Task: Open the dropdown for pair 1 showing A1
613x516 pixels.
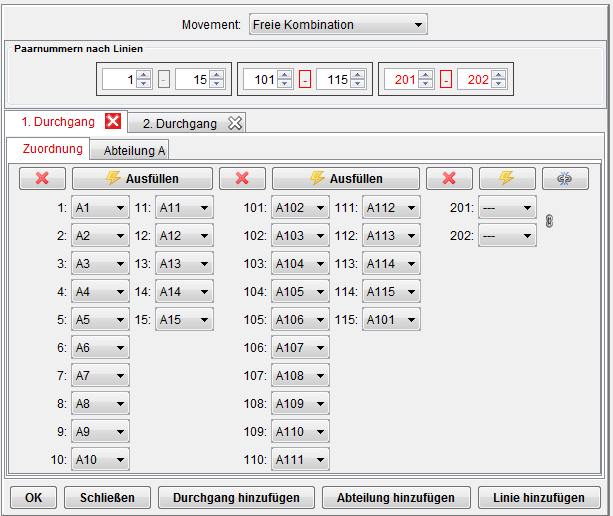Action: pos(100,208)
